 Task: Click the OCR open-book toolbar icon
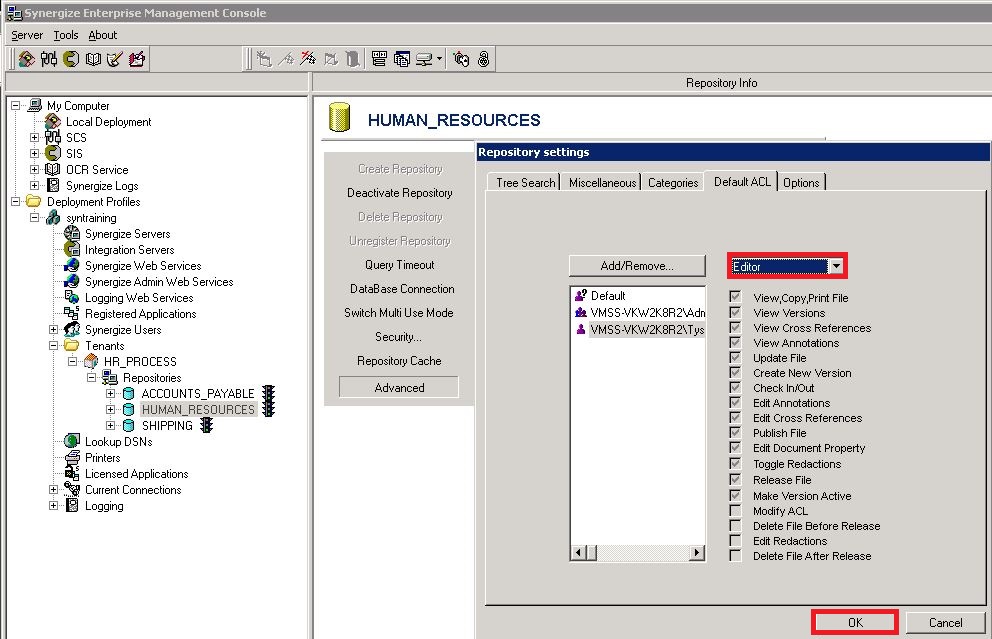tap(93, 59)
